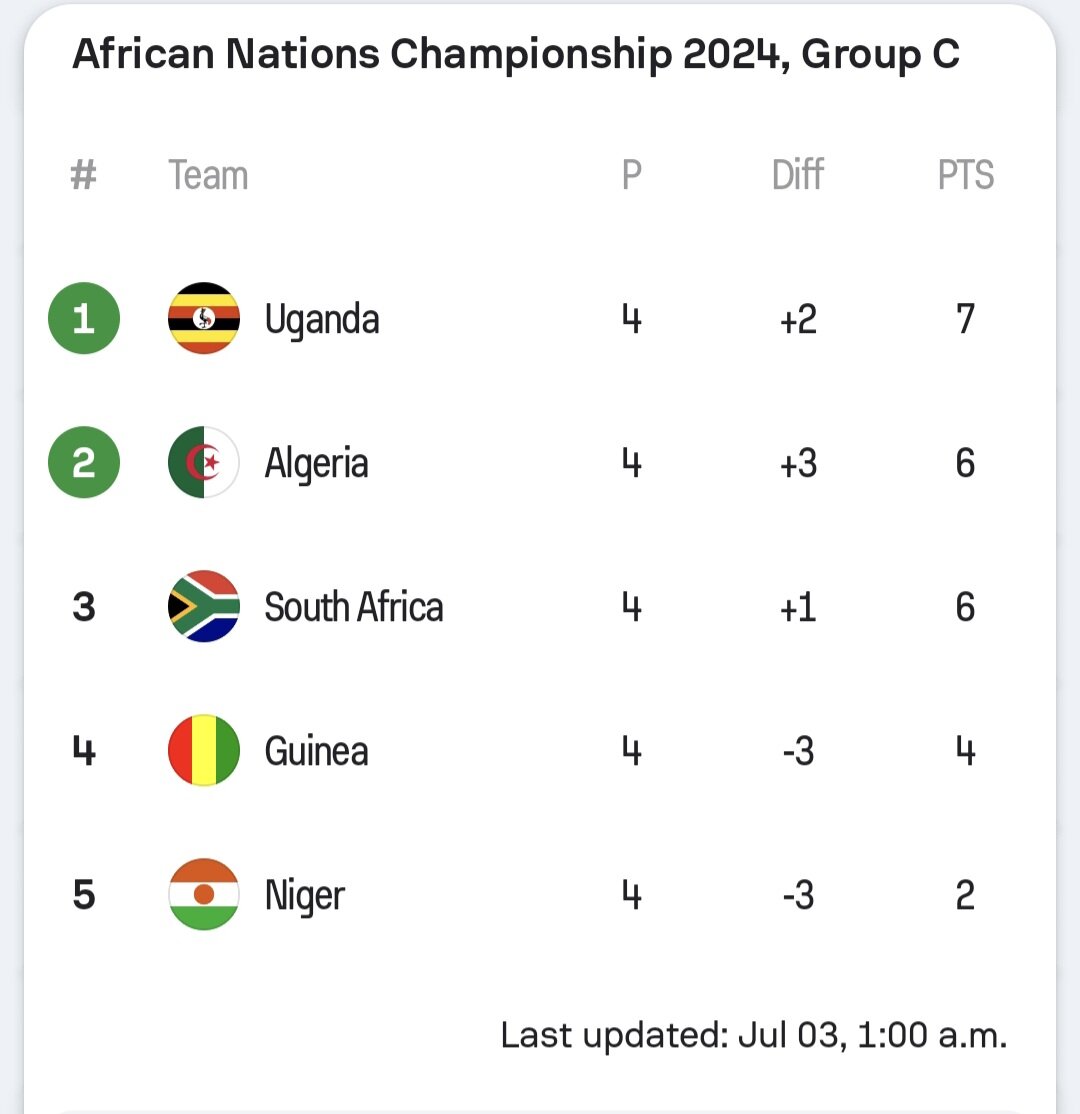Click the Niger flag icon

click(x=204, y=895)
